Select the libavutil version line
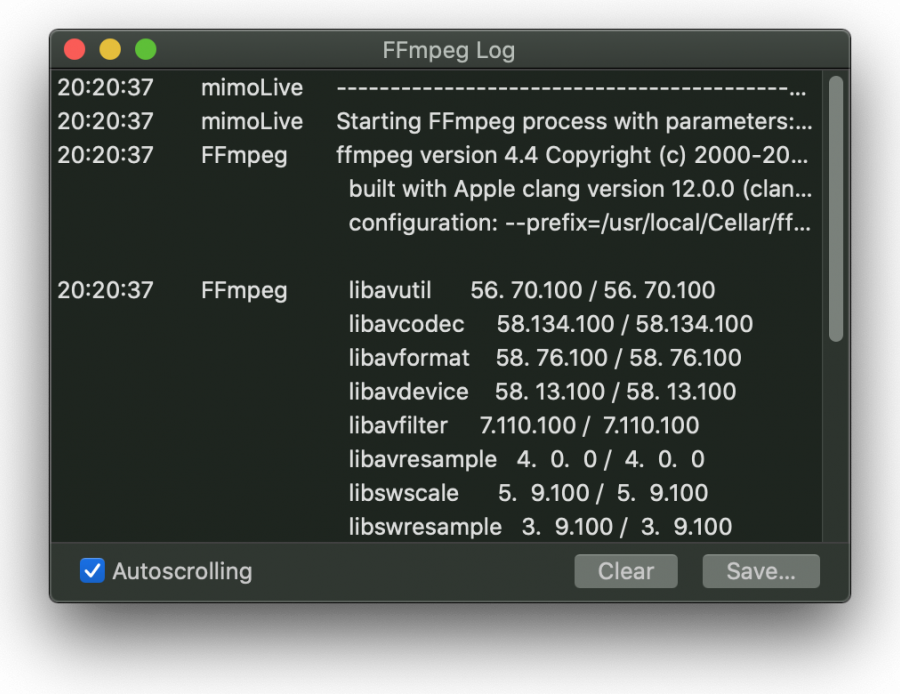 532,290
